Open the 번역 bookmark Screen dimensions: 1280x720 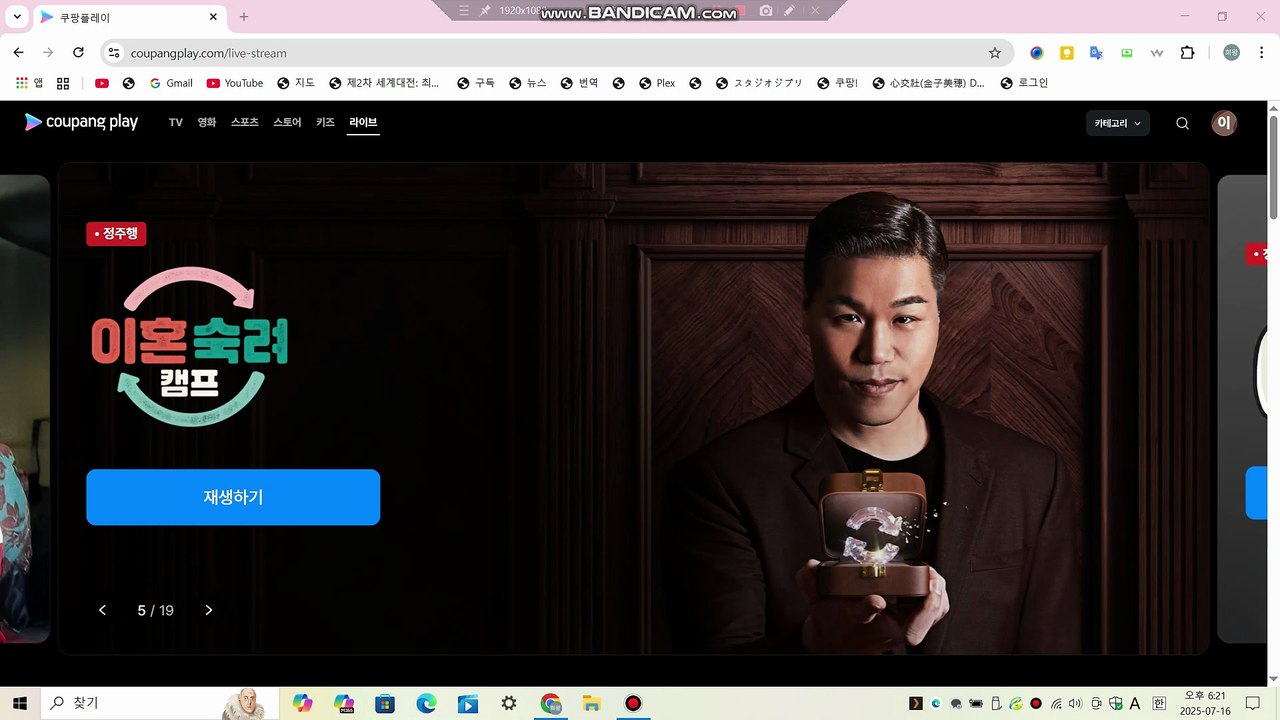click(580, 83)
